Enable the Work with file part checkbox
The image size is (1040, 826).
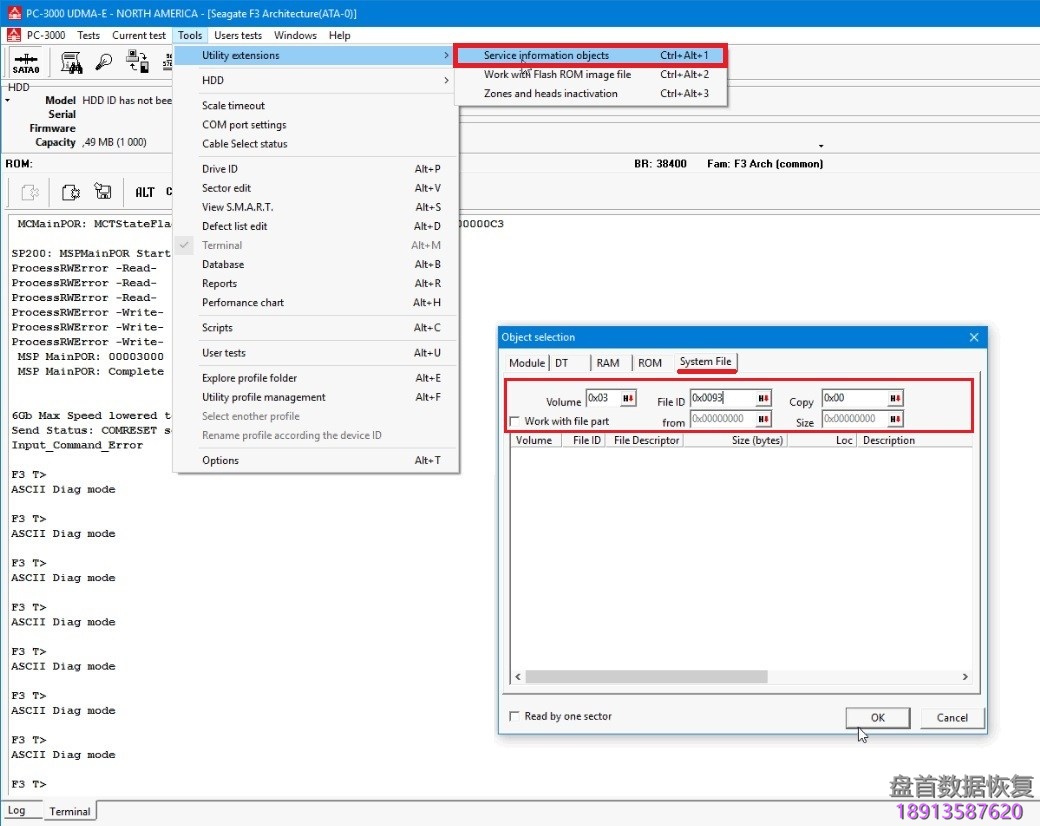[514, 419]
